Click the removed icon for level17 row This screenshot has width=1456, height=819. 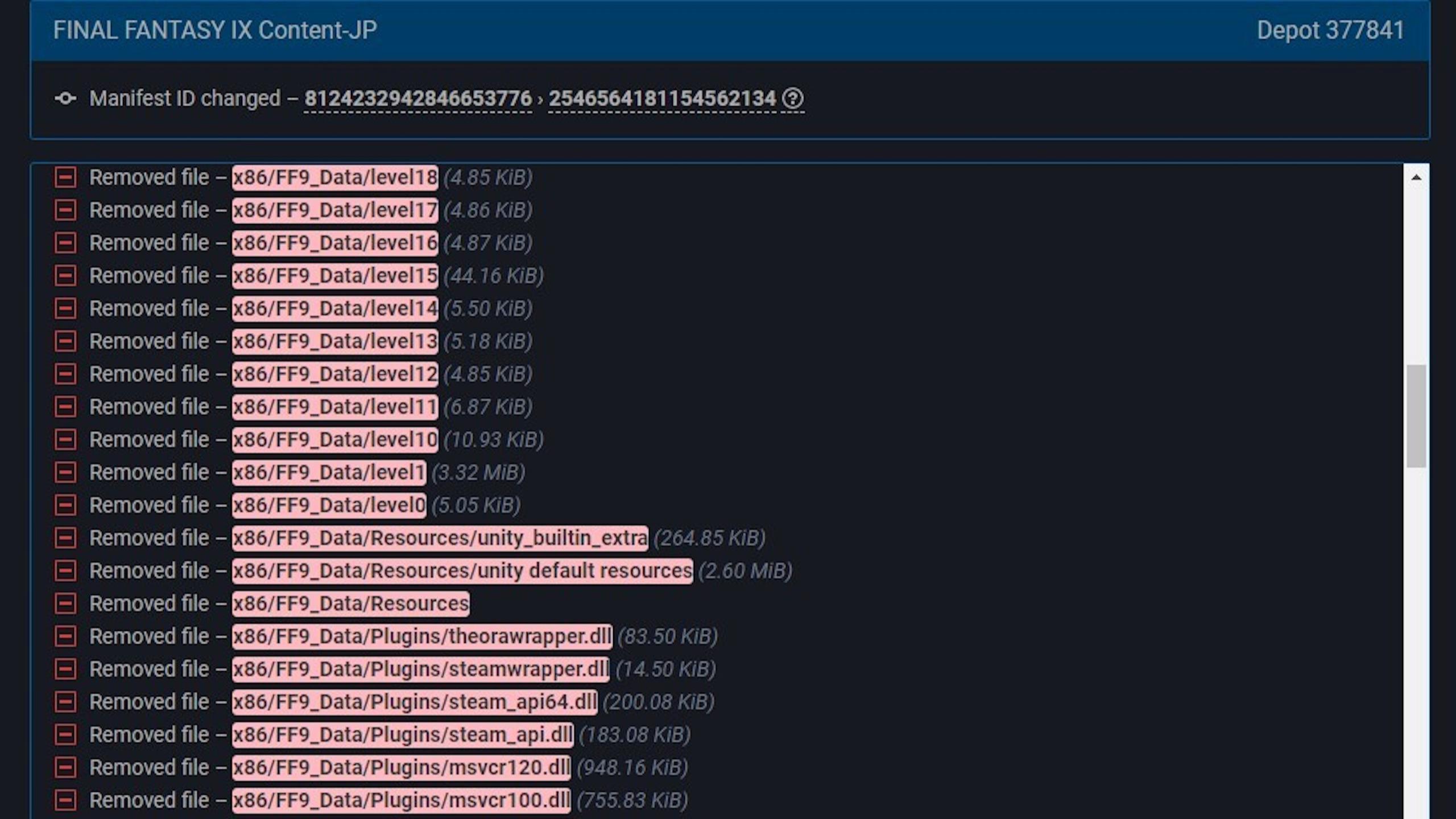click(x=65, y=210)
